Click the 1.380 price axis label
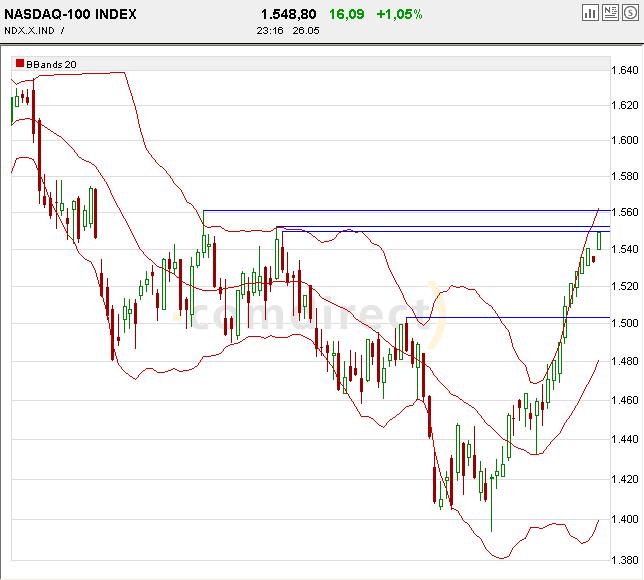 (625, 560)
